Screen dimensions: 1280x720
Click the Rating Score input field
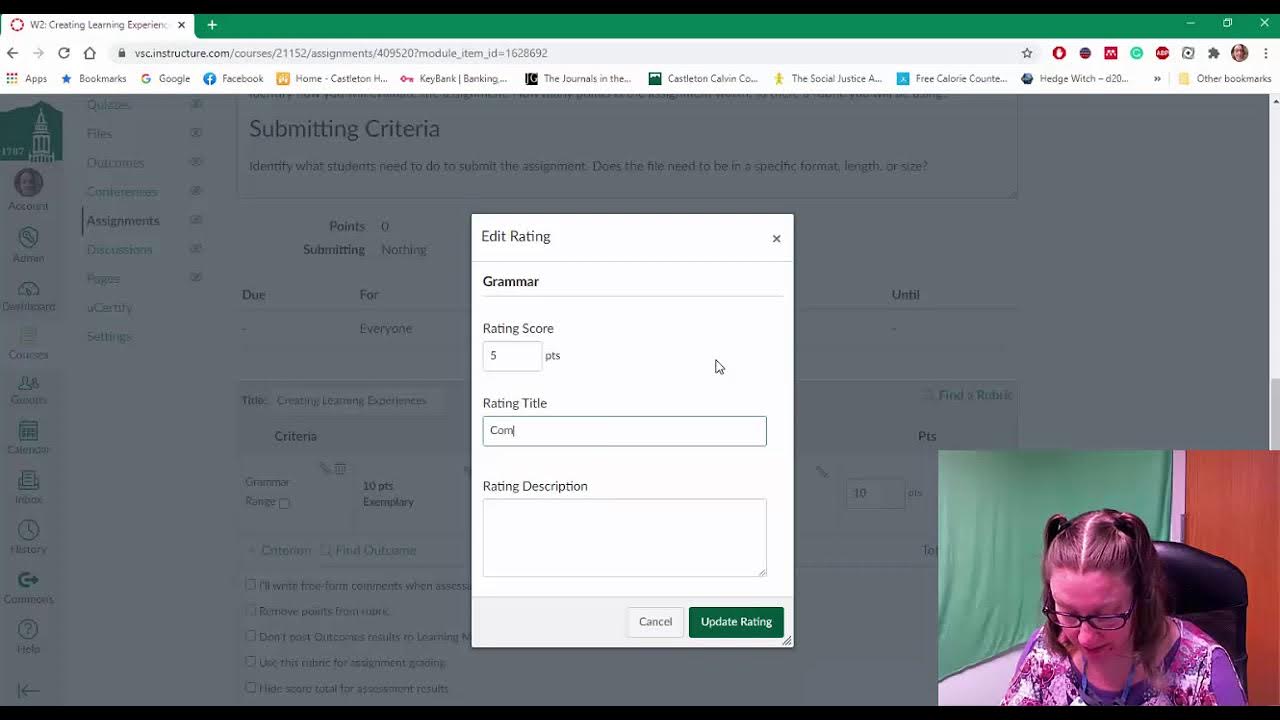pos(512,355)
